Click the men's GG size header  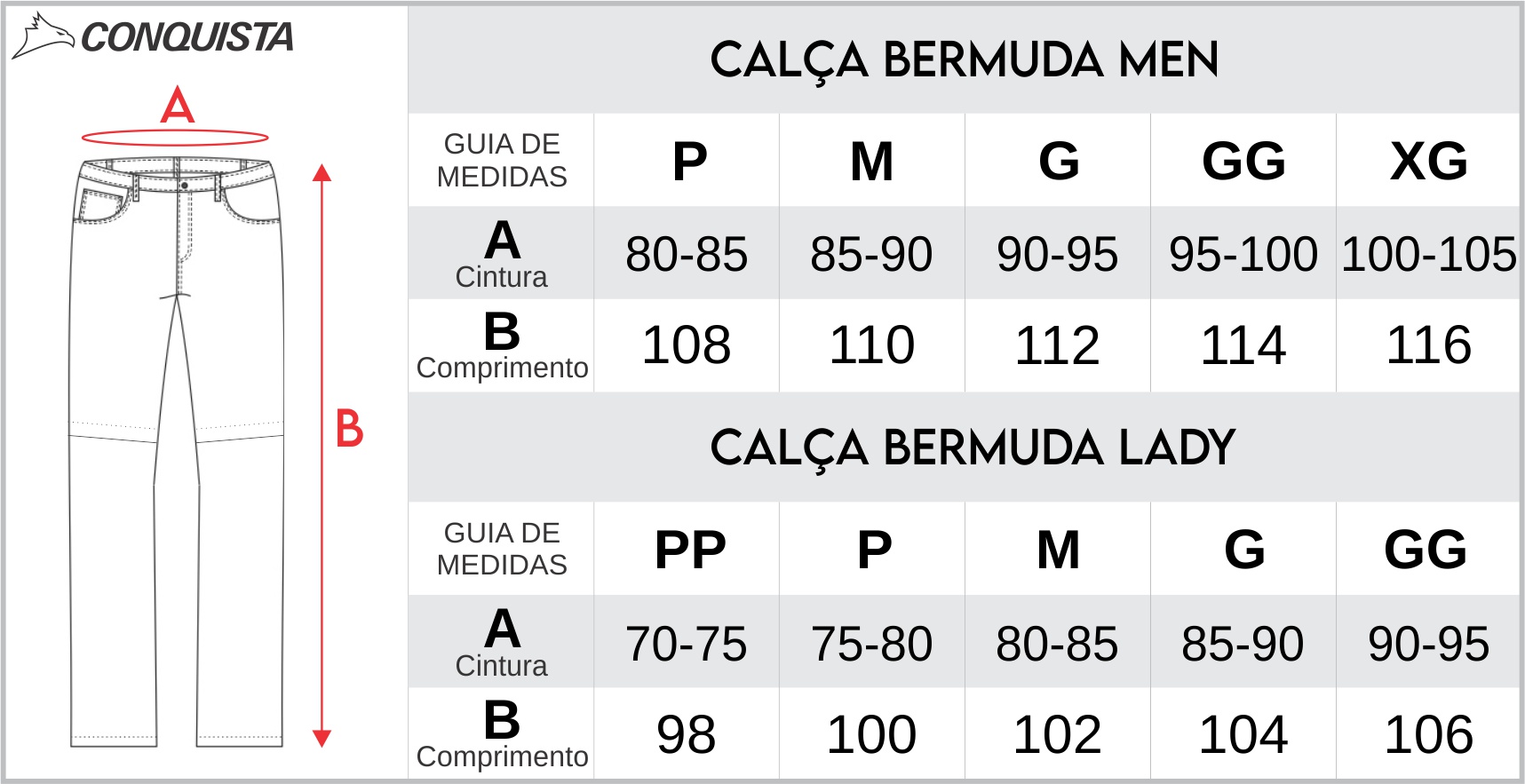point(1243,162)
